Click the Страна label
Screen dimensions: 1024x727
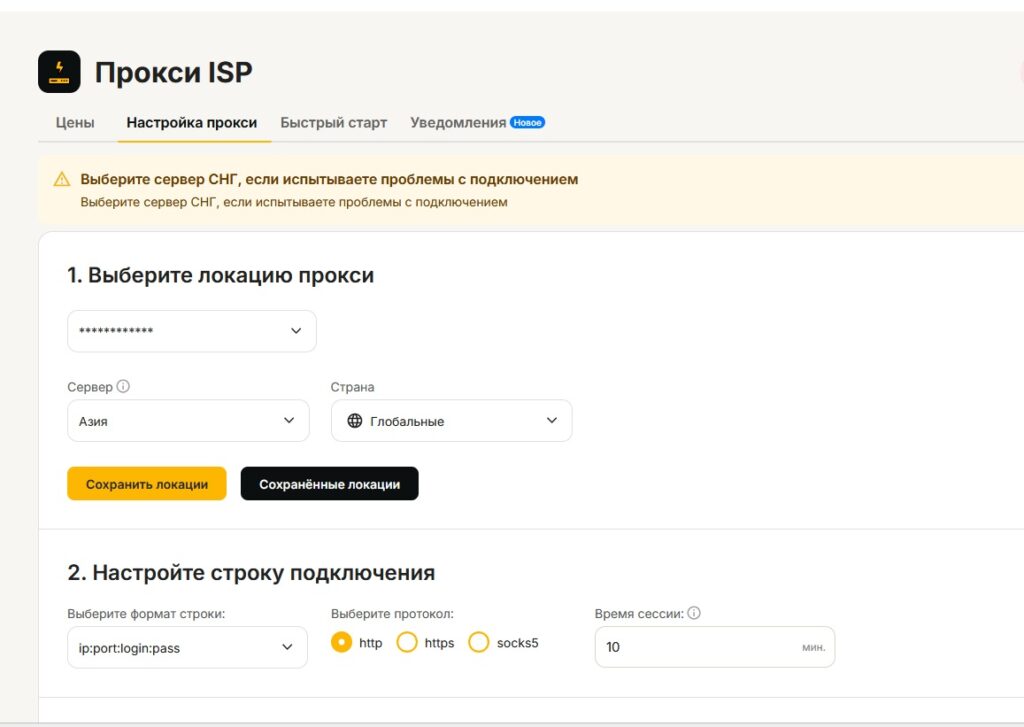(353, 387)
